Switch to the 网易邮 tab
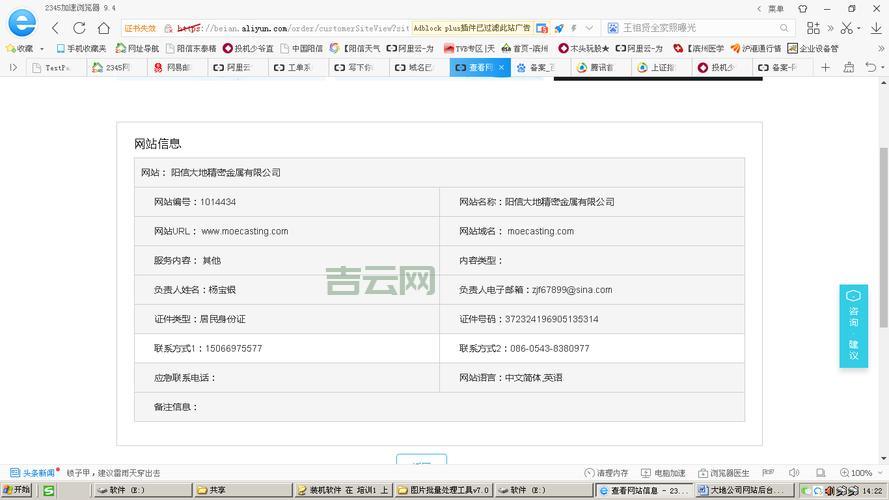 [x=176, y=67]
